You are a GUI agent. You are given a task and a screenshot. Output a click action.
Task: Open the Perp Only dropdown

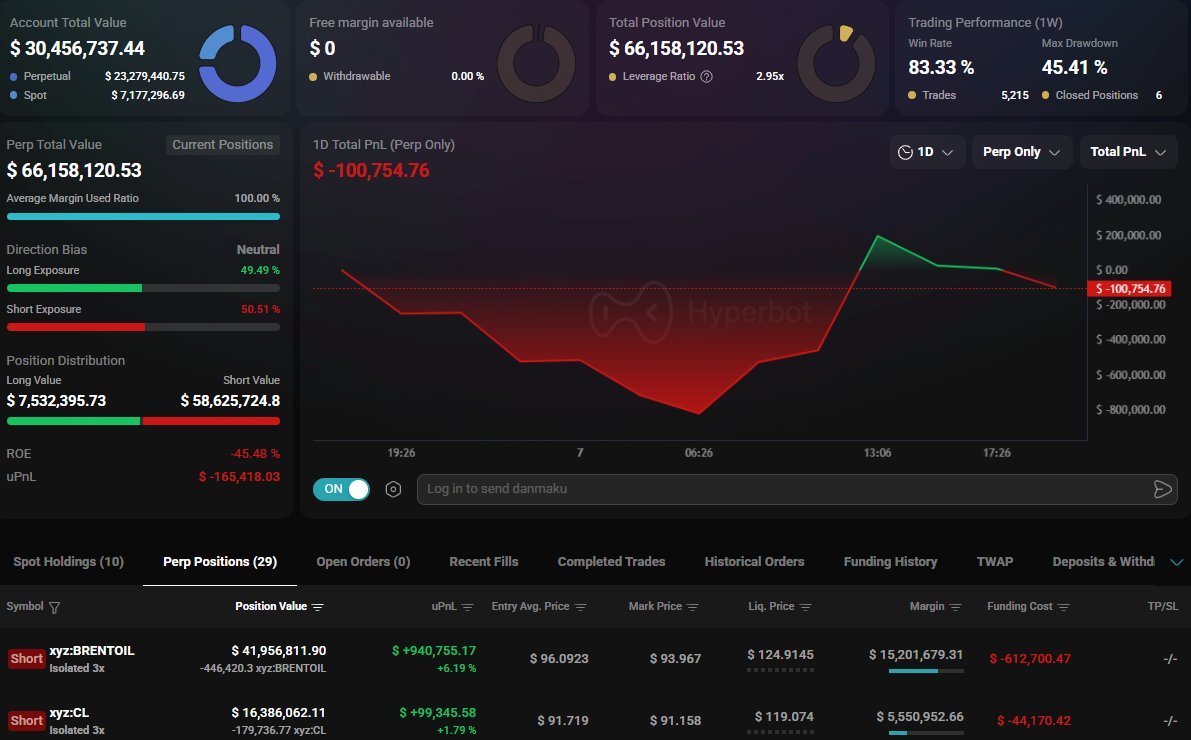pyautogui.click(x=1022, y=152)
